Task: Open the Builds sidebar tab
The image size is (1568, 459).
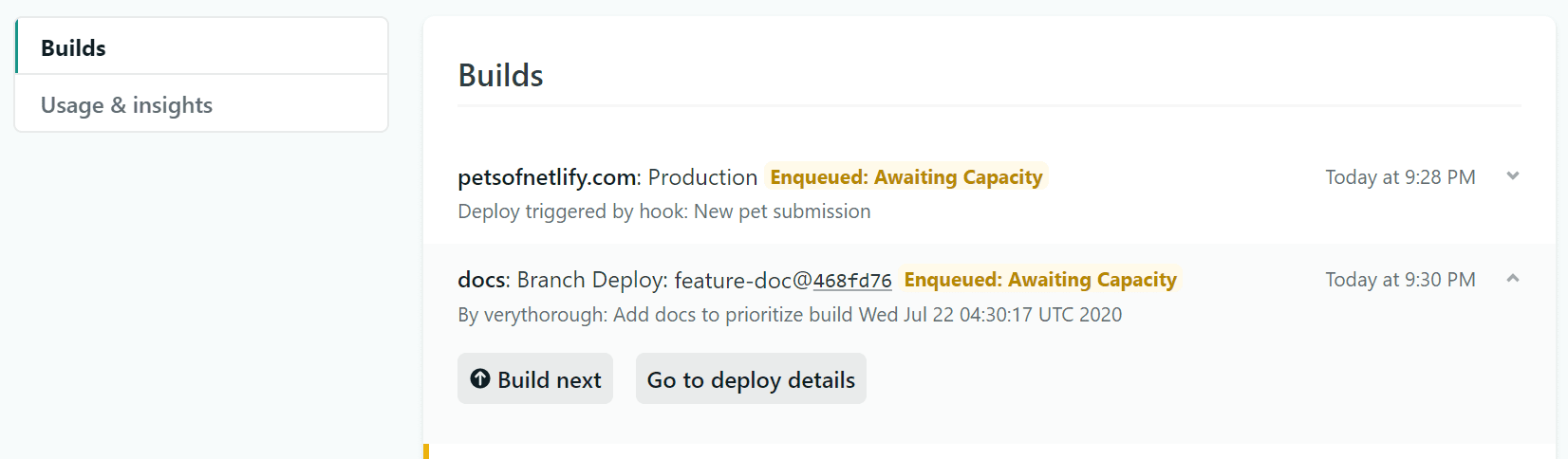Action: coord(74,48)
